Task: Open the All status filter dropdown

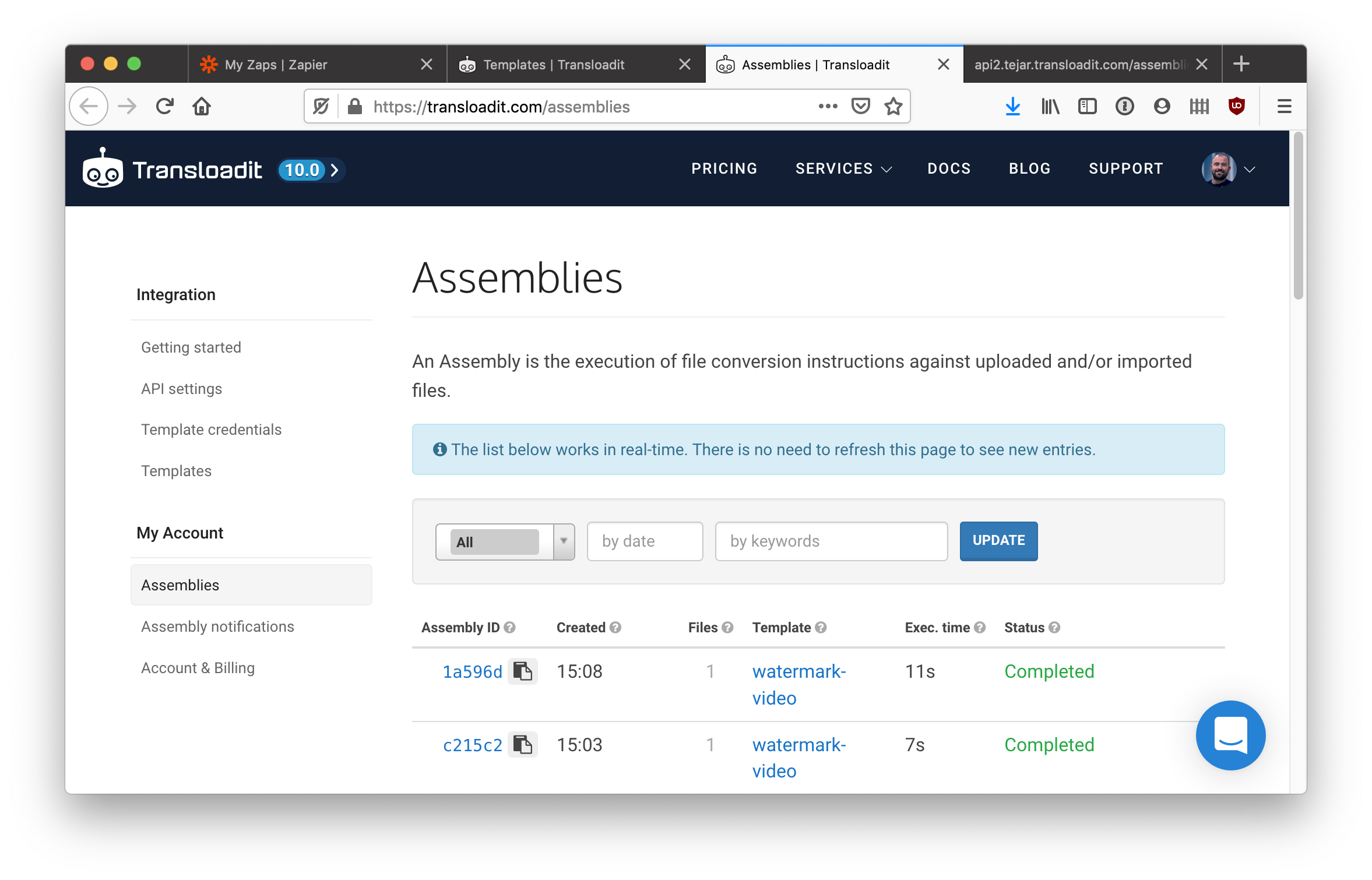Action: [505, 541]
